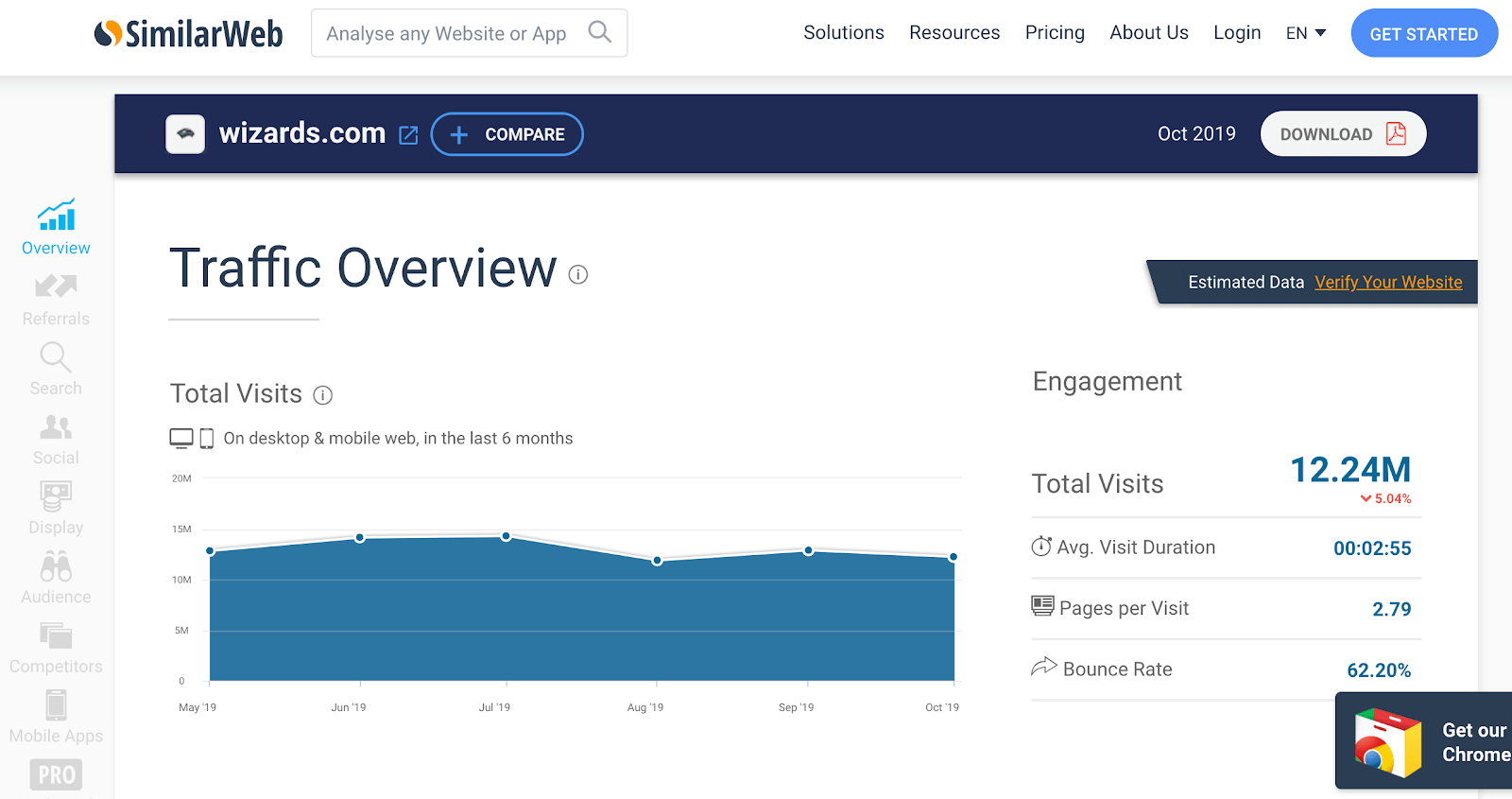Click the 12.24M total visits value
Screen dimensions: 1512x799
click(x=1350, y=470)
